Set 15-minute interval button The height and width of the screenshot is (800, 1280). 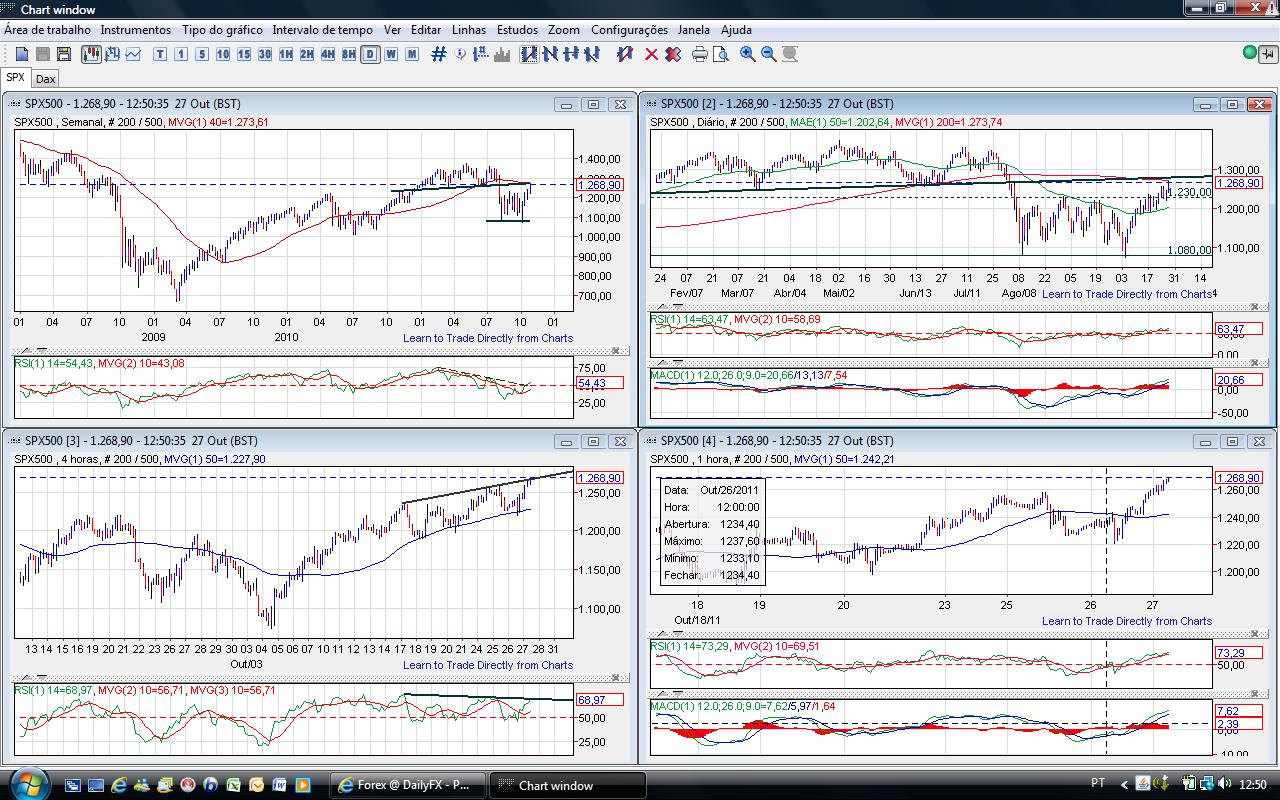(244, 54)
